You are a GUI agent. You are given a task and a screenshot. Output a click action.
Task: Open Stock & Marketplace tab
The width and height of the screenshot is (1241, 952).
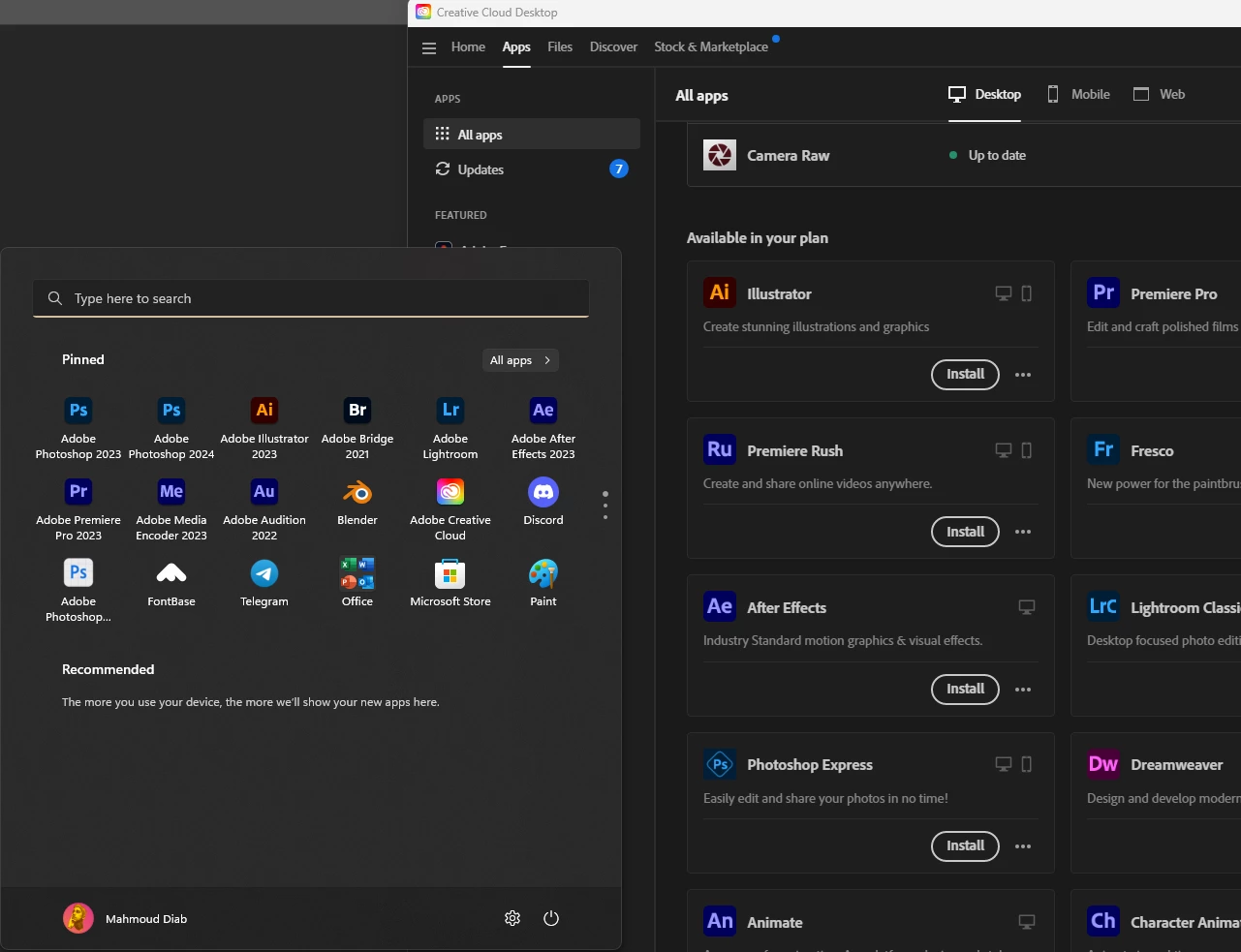pyautogui.click(x=711, y=46)
